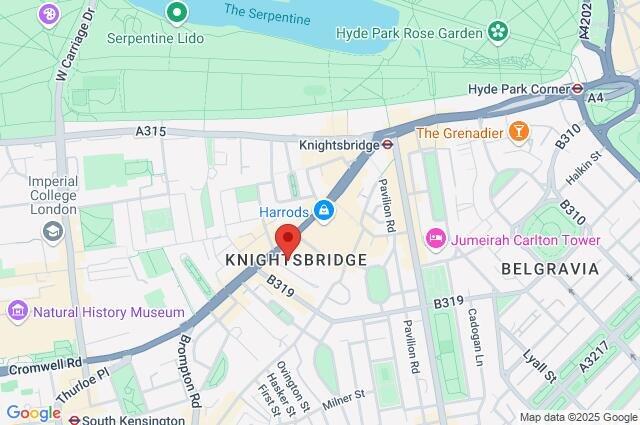Select the Harrods place label
The width and height of the screenshot is (640, 425).
point(284,212)
